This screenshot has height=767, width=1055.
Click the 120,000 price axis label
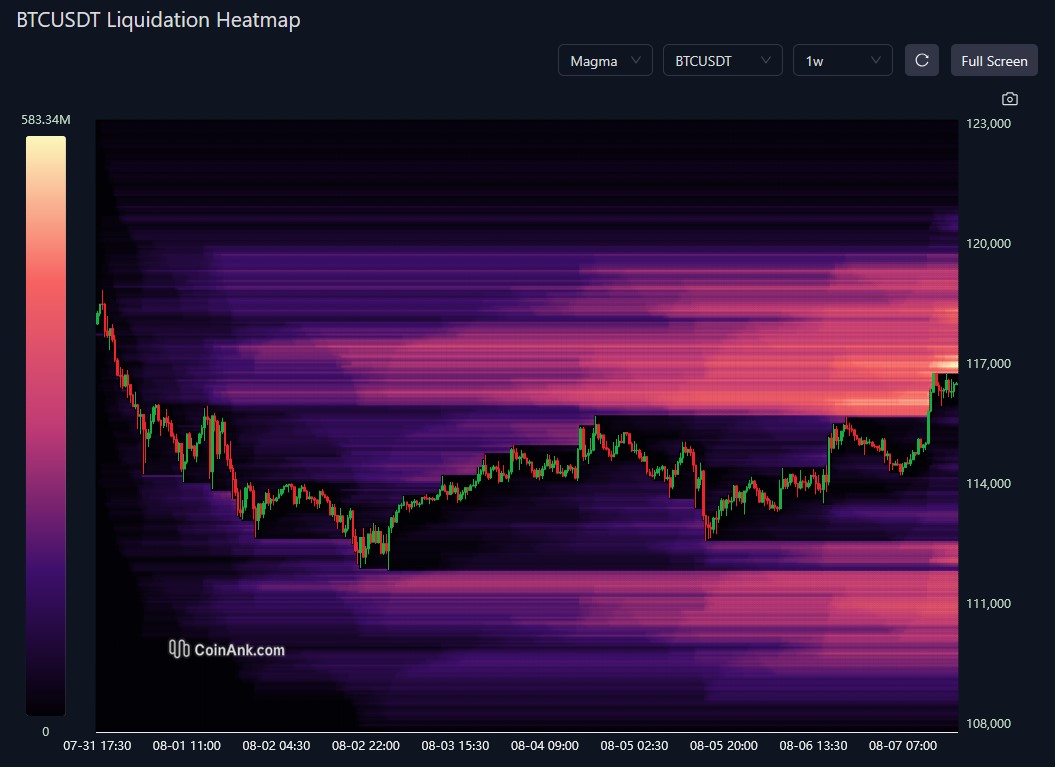[988, 244]
